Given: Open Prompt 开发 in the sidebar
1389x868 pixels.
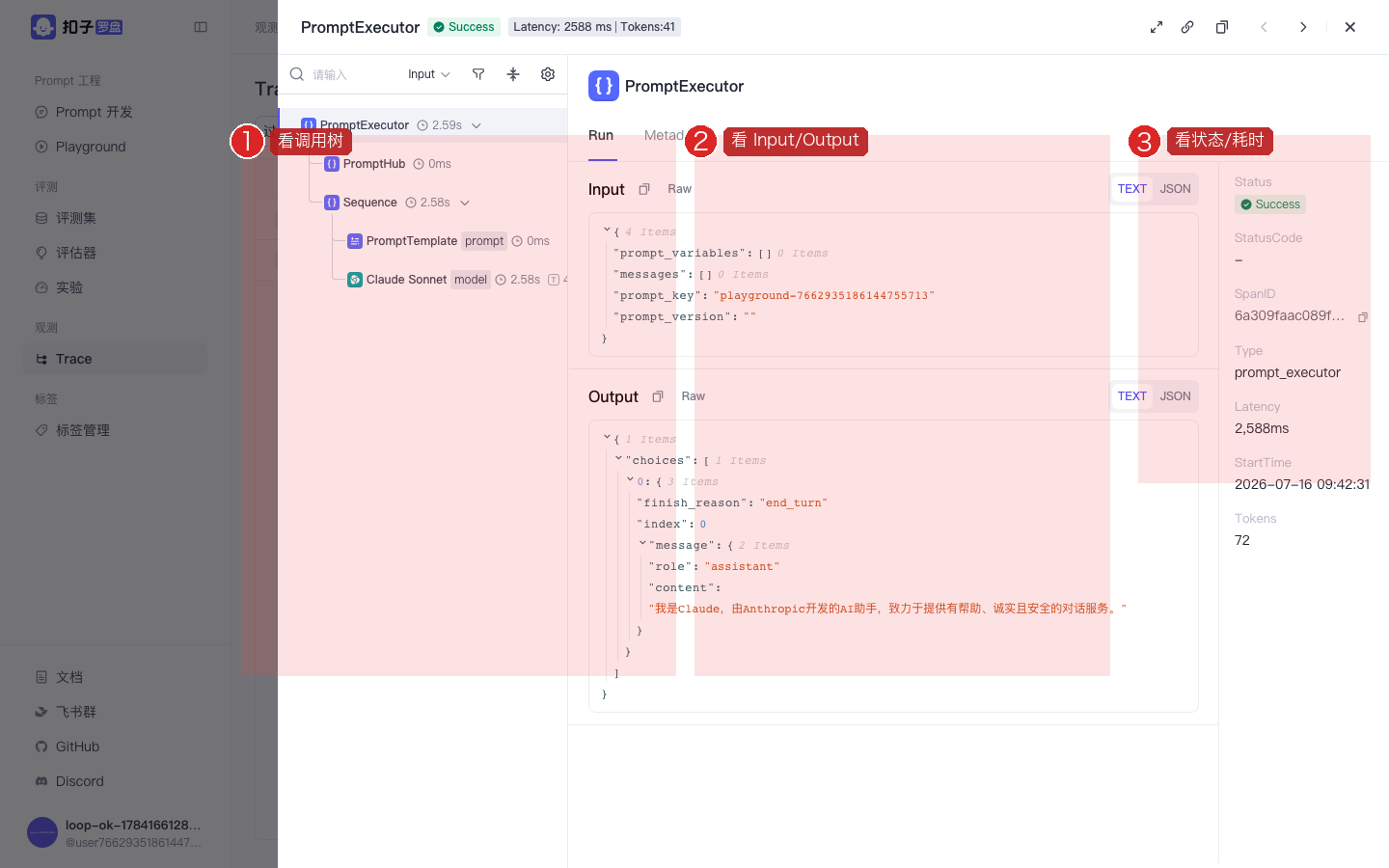Looking at the screenshot, I should (116, 112).
